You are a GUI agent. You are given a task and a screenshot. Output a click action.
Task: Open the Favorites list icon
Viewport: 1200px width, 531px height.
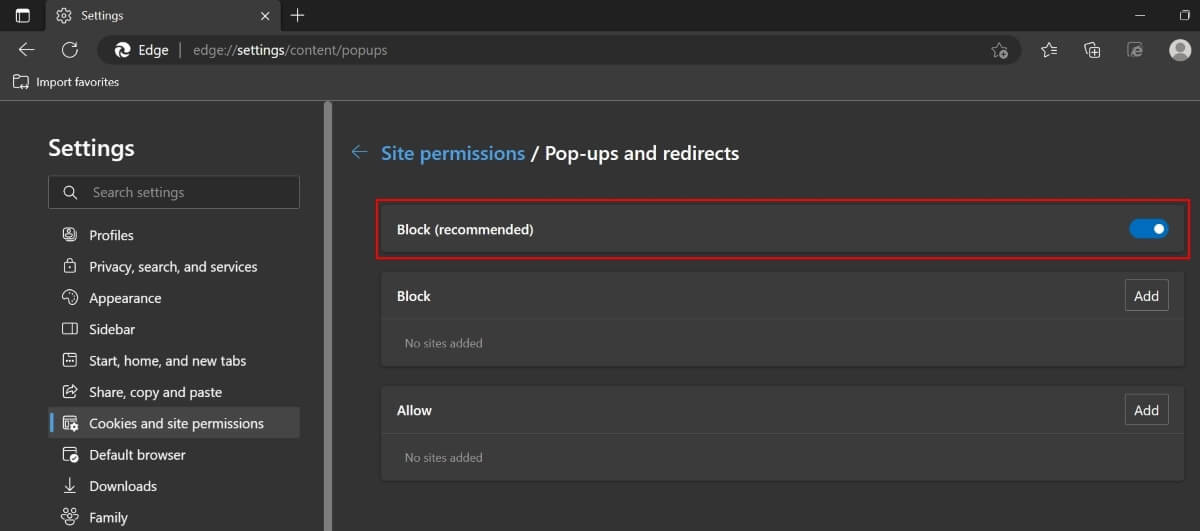point(1049,50)
